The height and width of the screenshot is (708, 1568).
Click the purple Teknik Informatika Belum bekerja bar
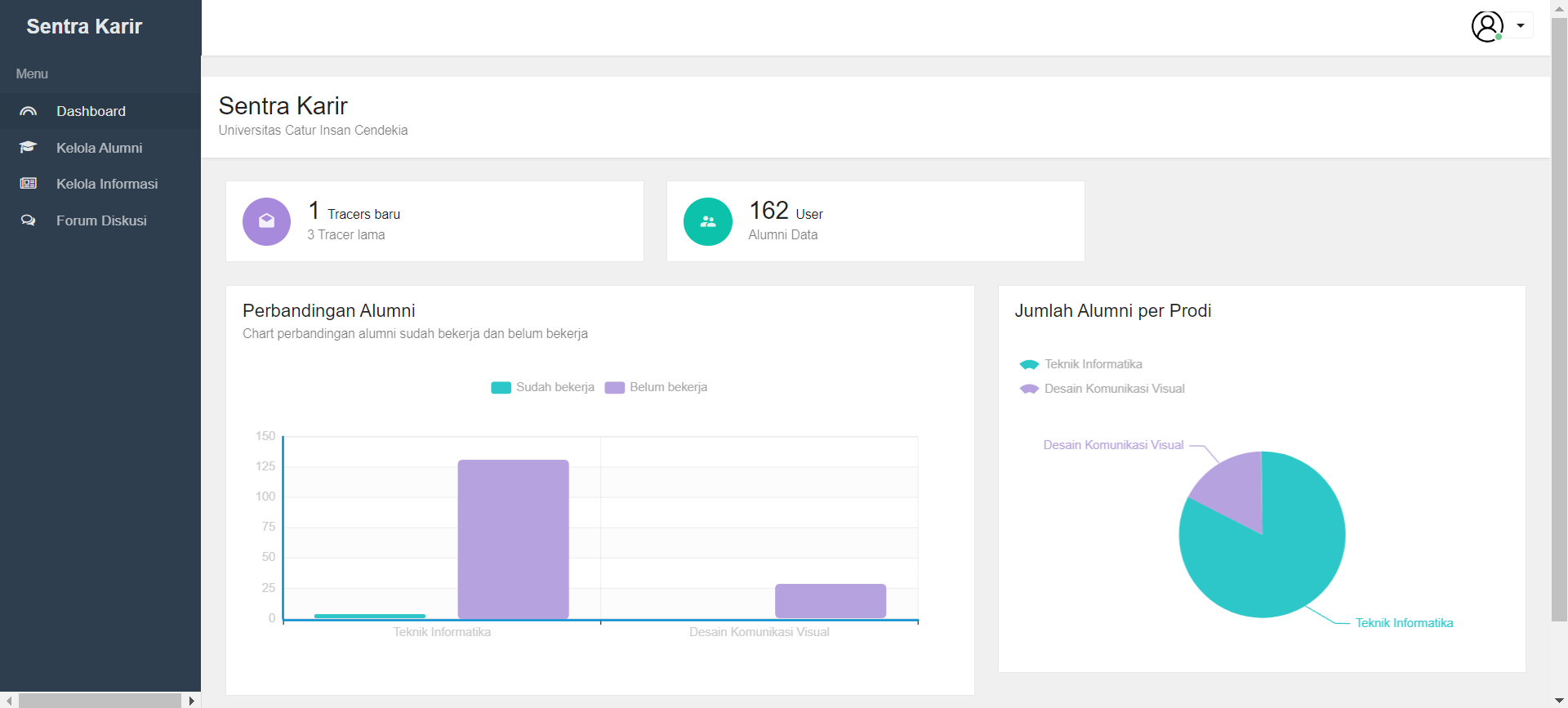(513, 539)
